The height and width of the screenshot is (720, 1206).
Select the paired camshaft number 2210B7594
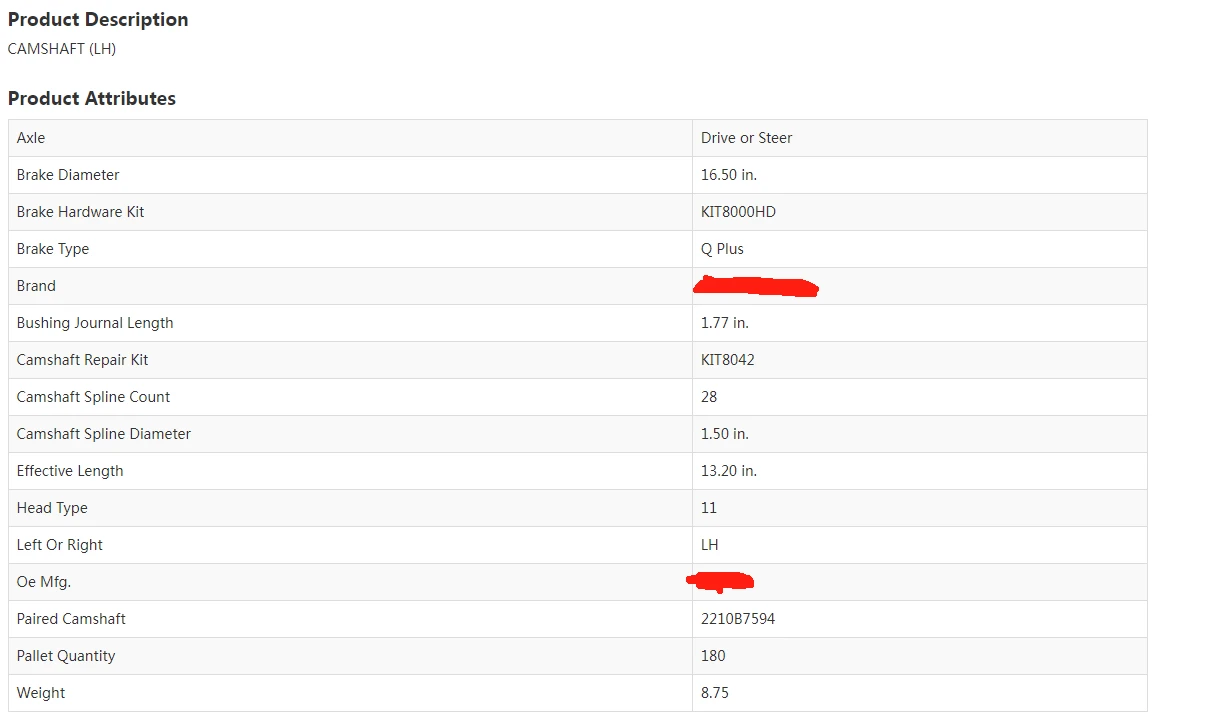pyautogui.click(x=738, y=619)
